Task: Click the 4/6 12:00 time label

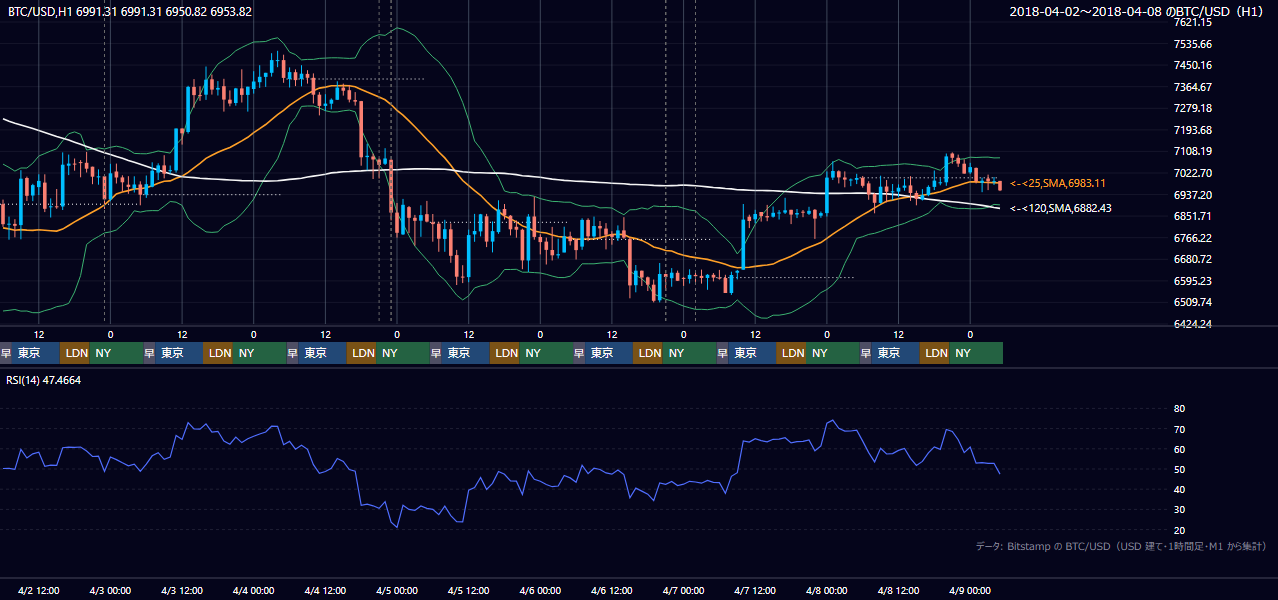Action: coord(612,590)
